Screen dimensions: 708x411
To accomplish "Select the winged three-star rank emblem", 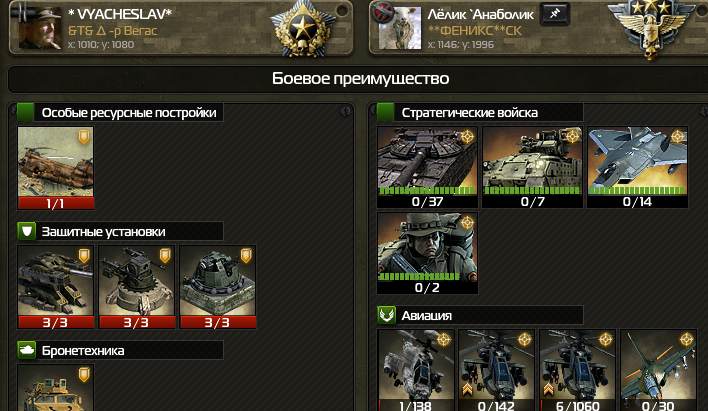I will pyautogui.click(x=651, y=29).
